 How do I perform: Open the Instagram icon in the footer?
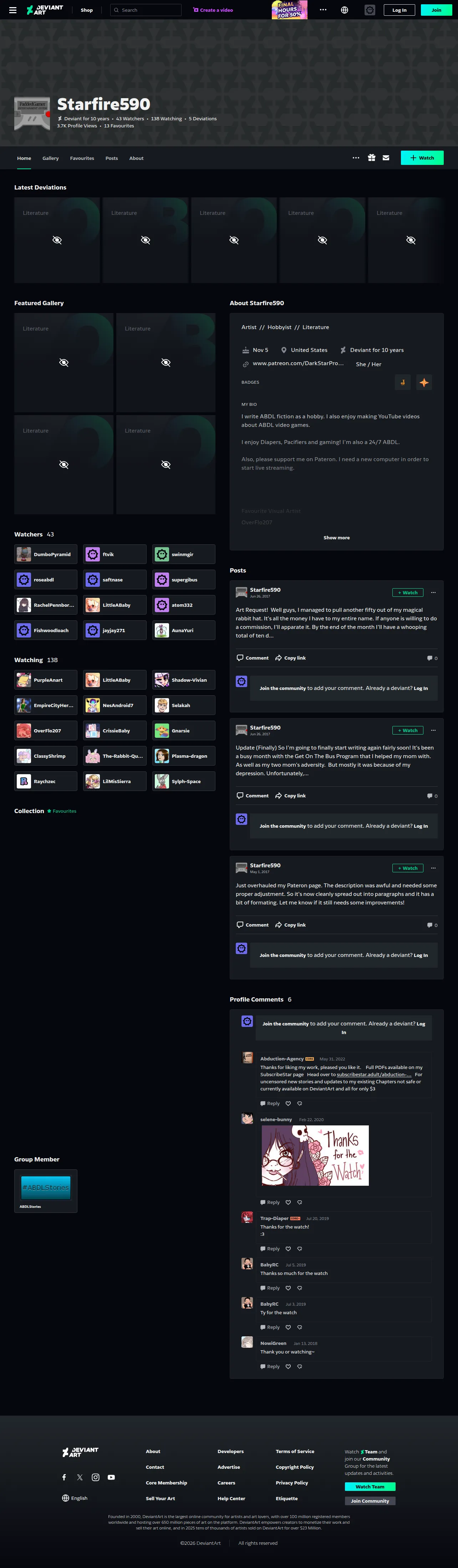coord(96,1477)
